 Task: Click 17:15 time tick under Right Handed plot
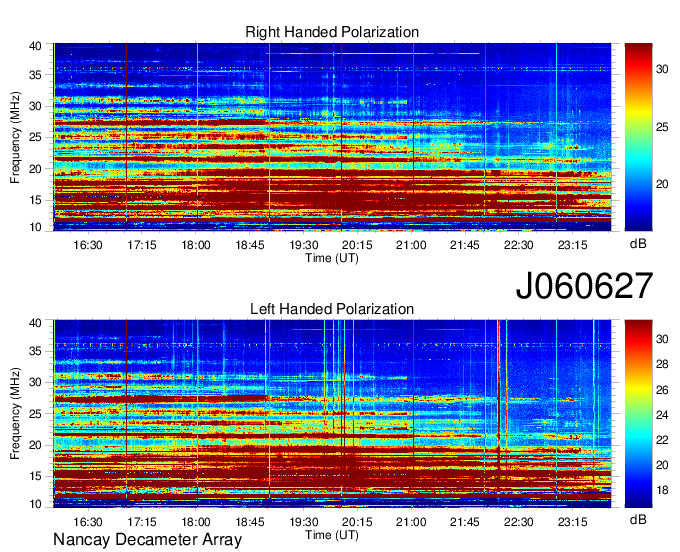[x=142, y=245]
